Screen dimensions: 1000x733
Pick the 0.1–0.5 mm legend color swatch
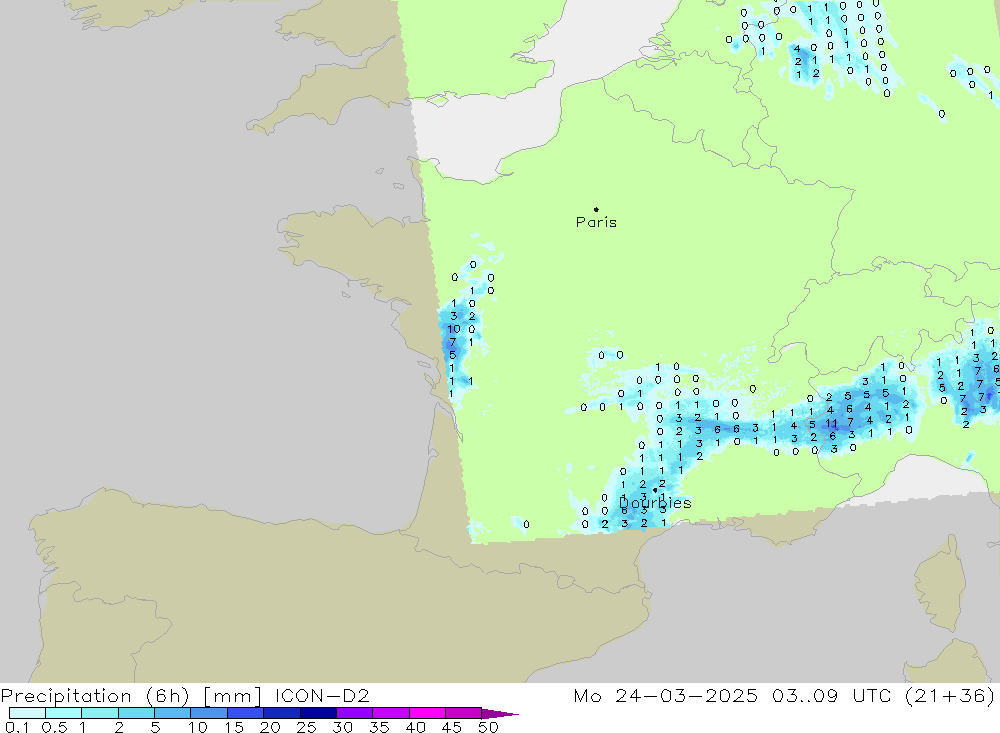[27, 713]
